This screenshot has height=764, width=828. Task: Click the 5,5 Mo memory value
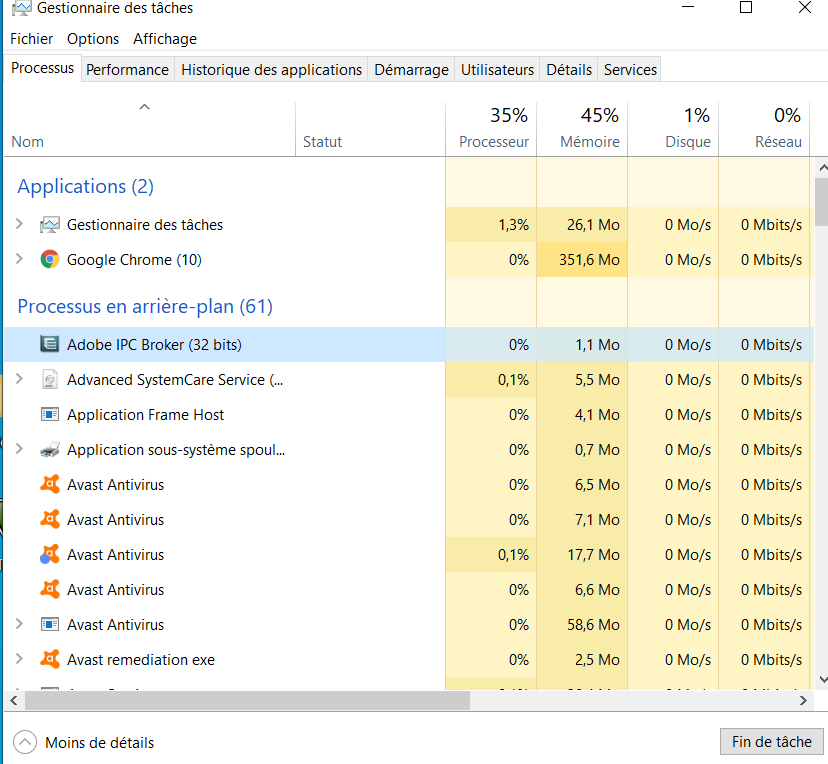597,380
